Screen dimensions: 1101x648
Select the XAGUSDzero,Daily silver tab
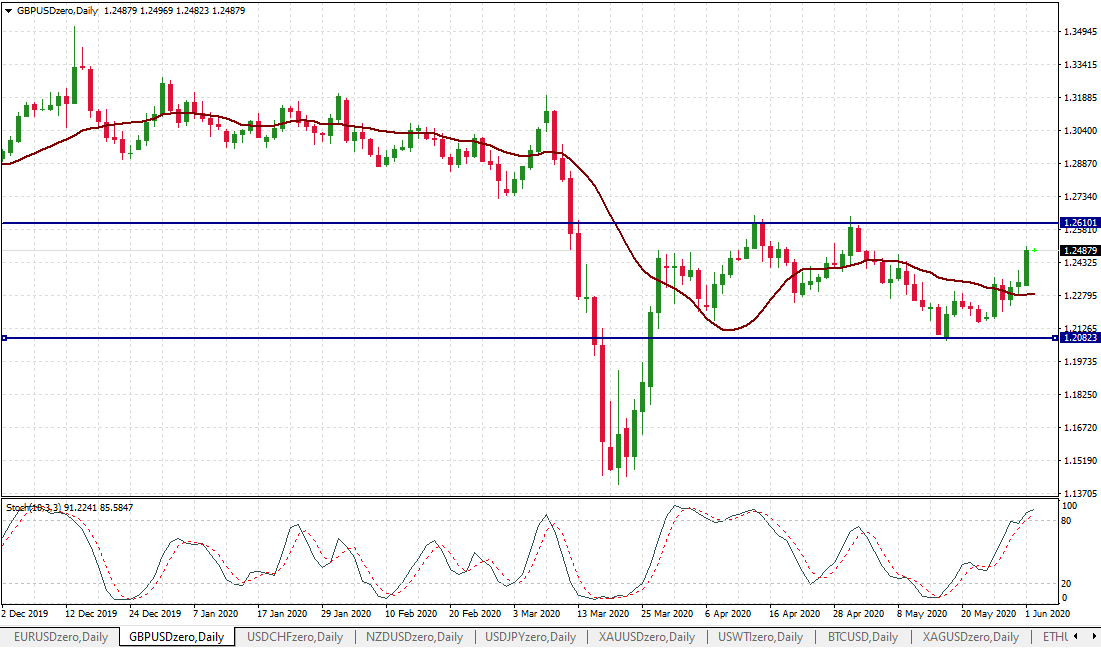point(970,637)
